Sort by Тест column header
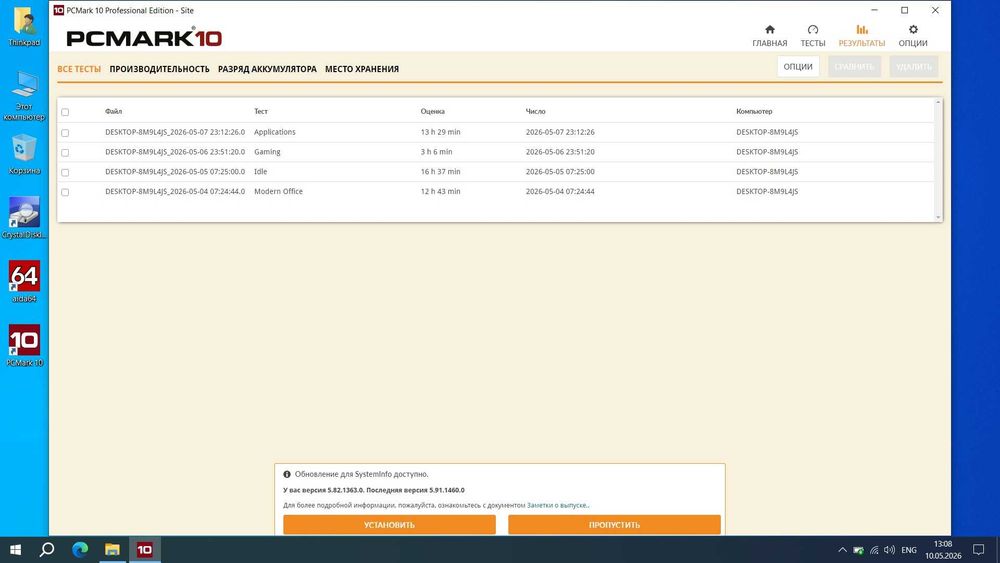 point(261,111)
